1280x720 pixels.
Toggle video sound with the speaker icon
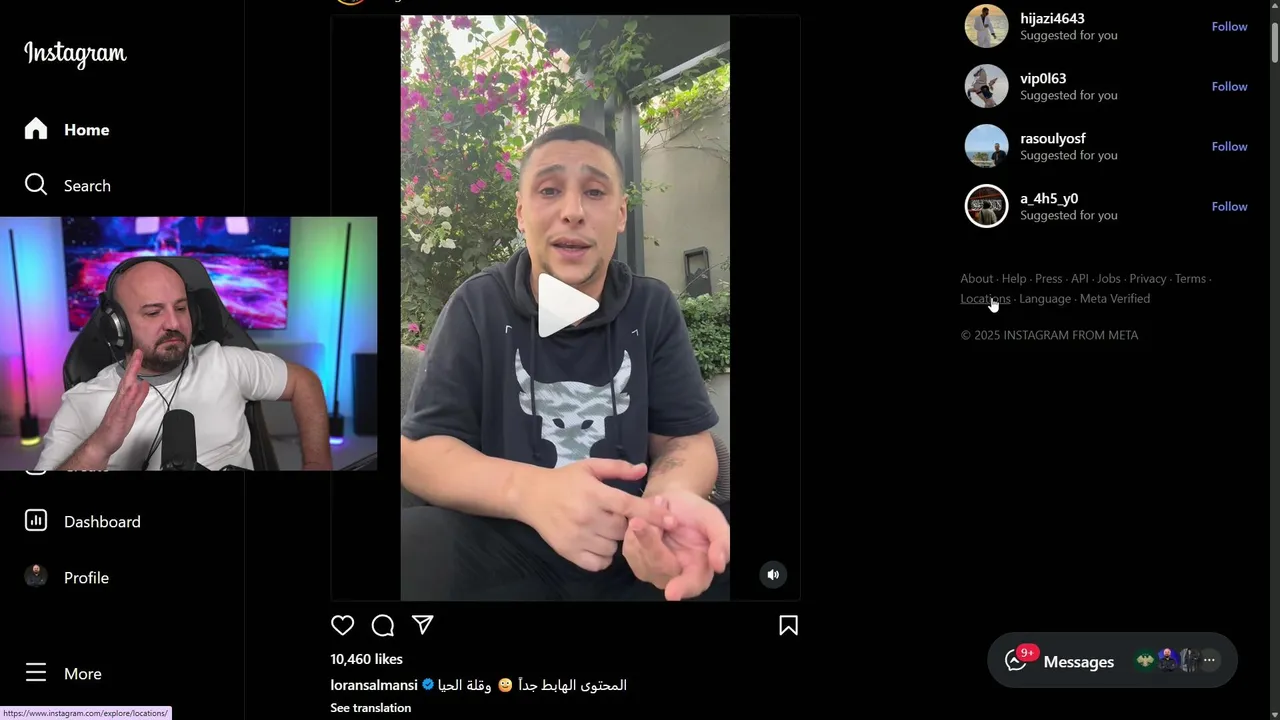773,574
